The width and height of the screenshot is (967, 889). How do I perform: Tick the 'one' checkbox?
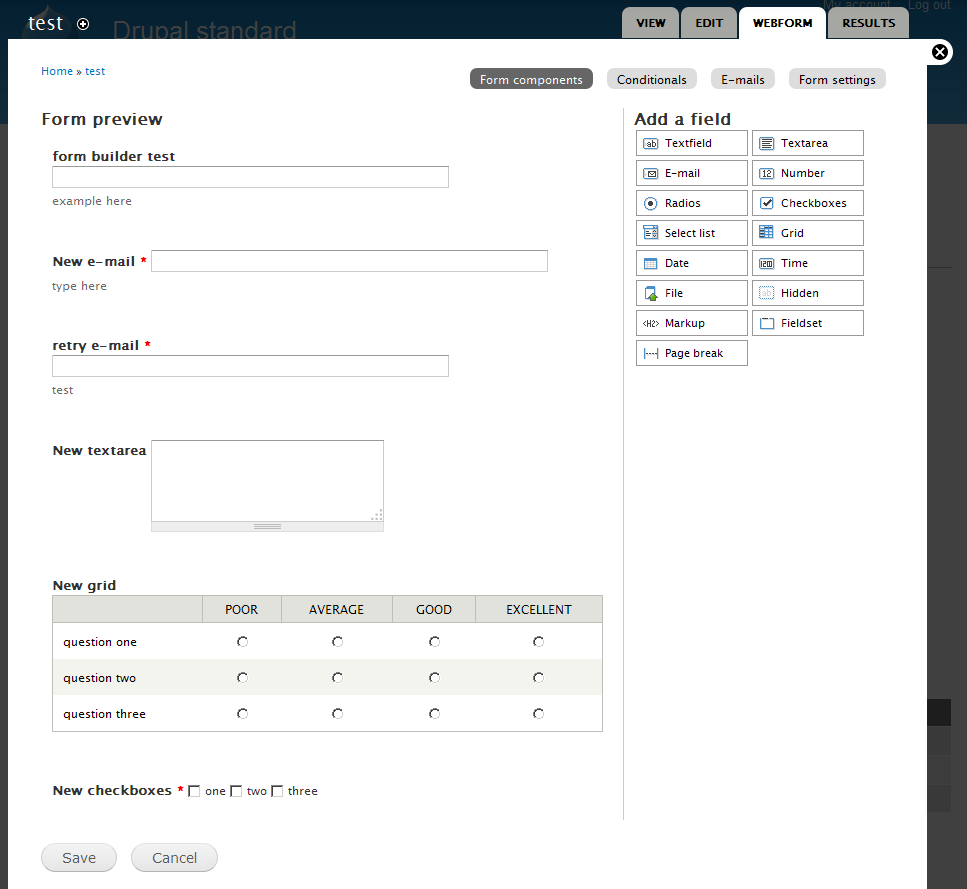tap(194, 791)
